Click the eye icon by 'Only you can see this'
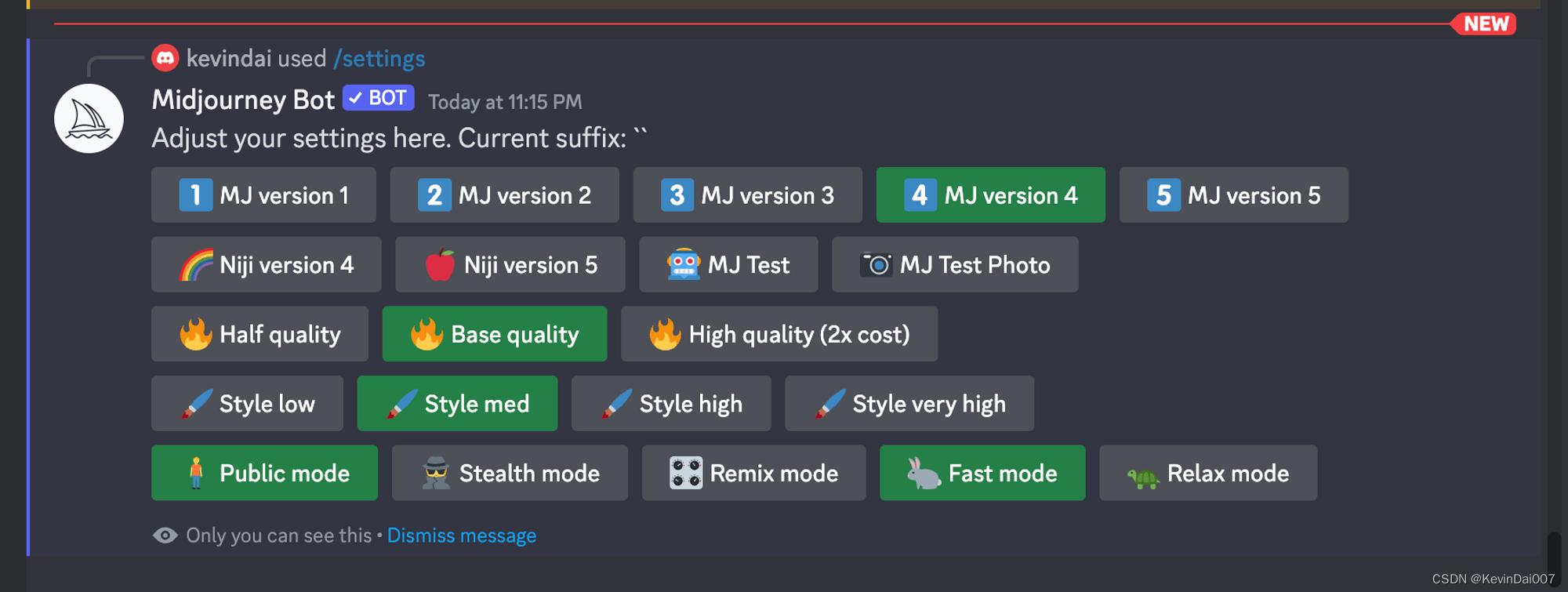Screen dimensions: 1568x592 tap(165, 536)
